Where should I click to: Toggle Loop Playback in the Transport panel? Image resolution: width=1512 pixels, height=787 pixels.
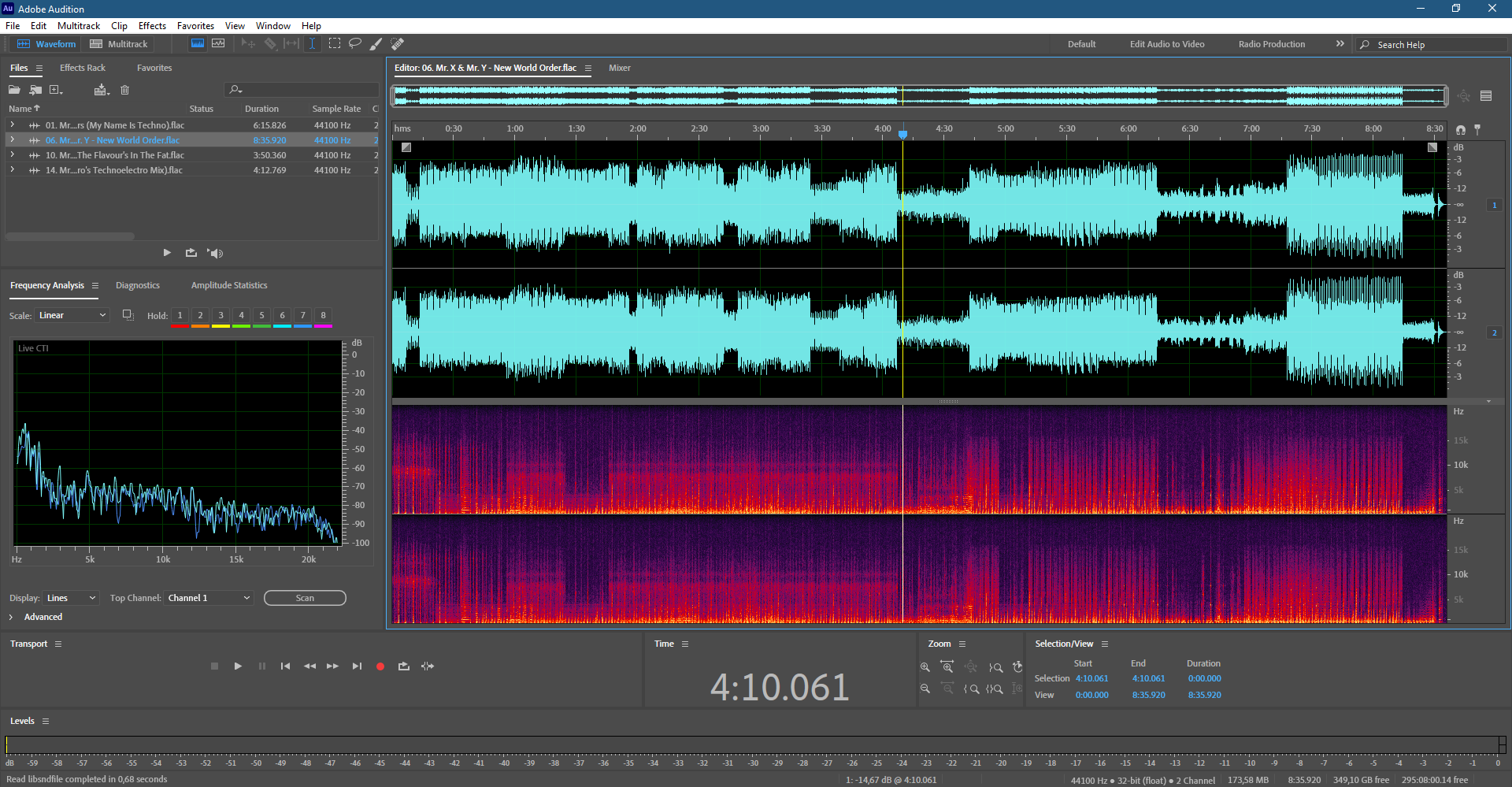404,666
